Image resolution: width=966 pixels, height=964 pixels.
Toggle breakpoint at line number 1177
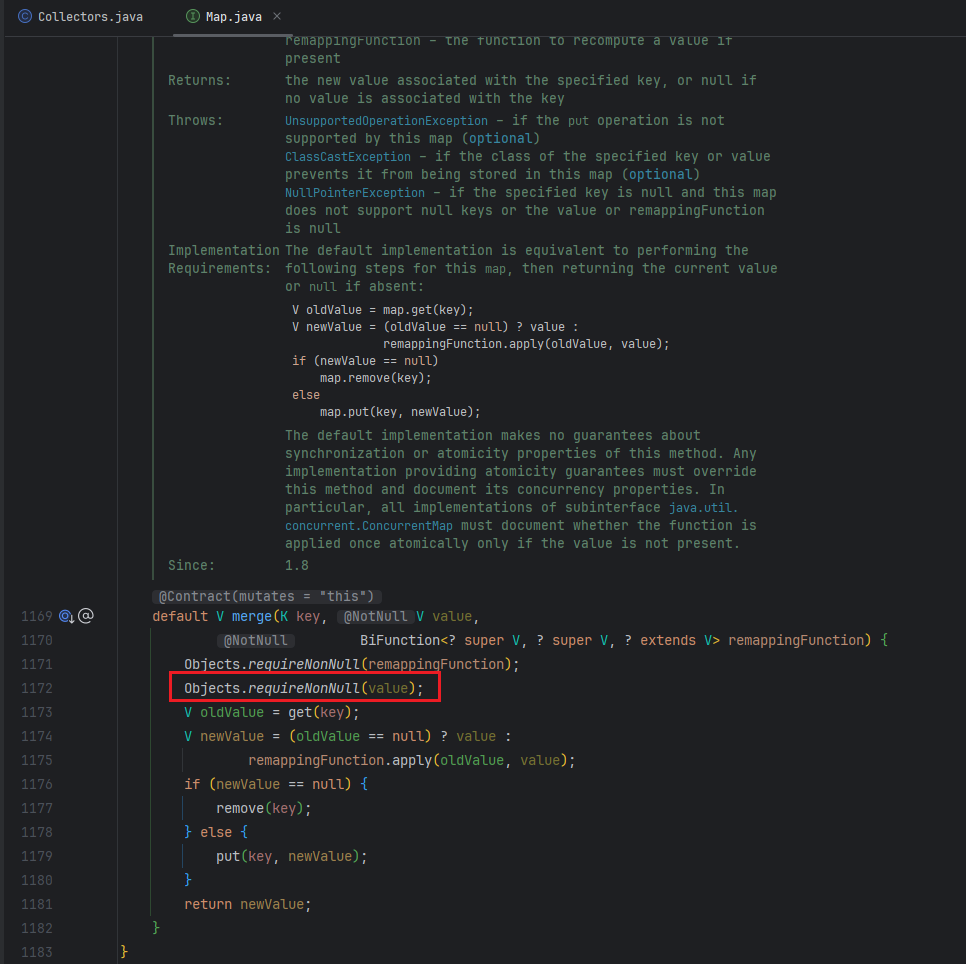pyautogui.click(x=36, y=808)
